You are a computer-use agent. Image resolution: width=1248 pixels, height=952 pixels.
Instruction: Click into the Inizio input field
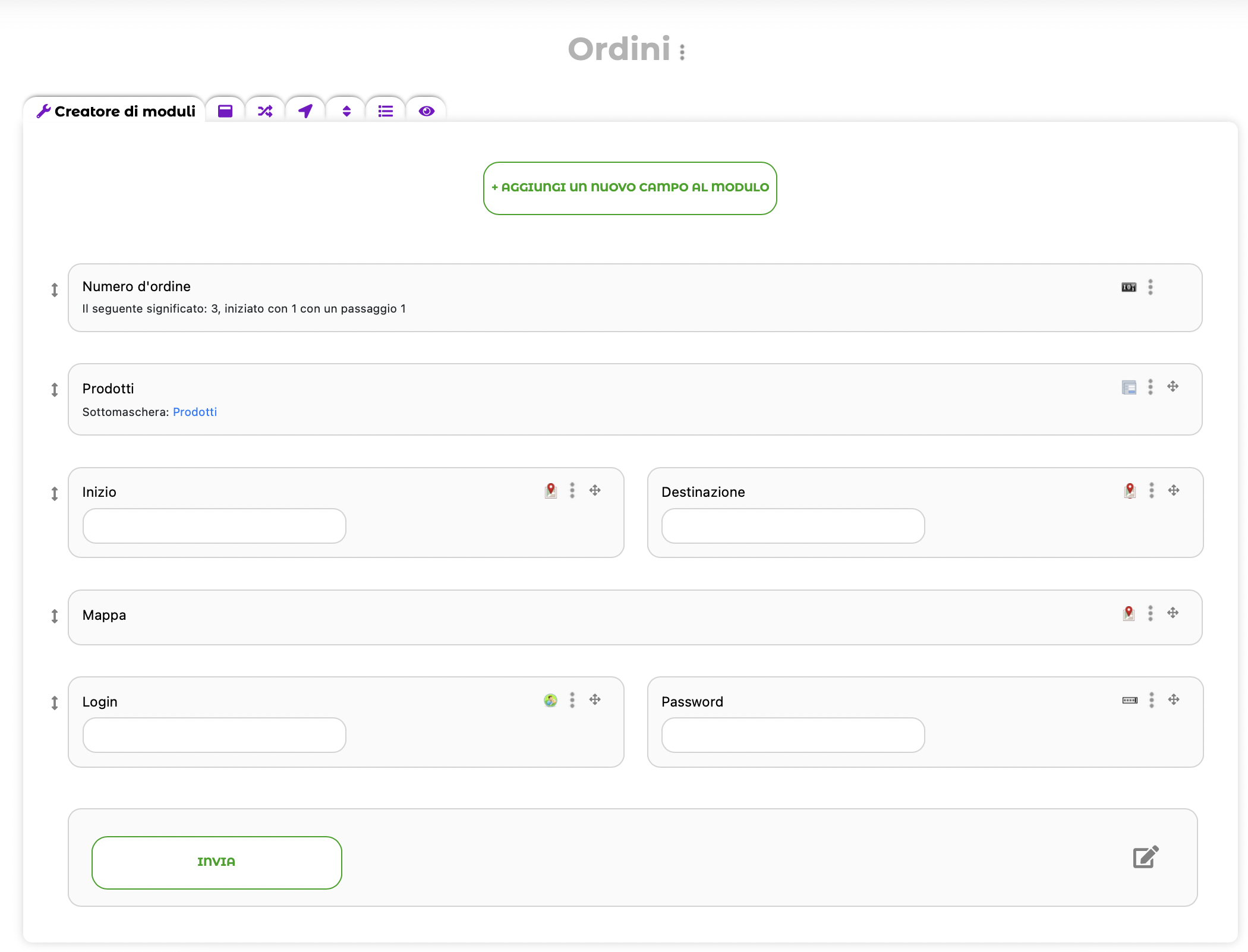(215, 526)
